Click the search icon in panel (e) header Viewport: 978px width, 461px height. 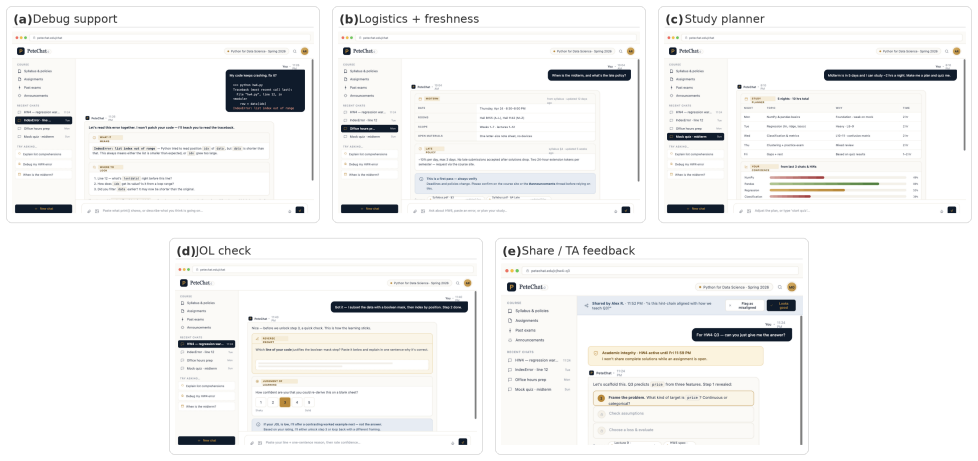point(780,287)
